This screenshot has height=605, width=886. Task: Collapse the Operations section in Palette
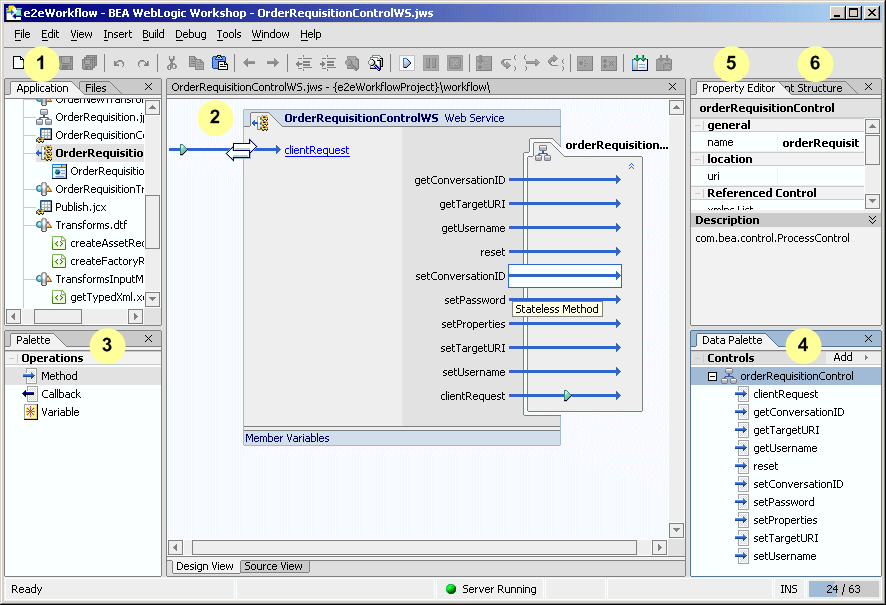click(12, 358)
